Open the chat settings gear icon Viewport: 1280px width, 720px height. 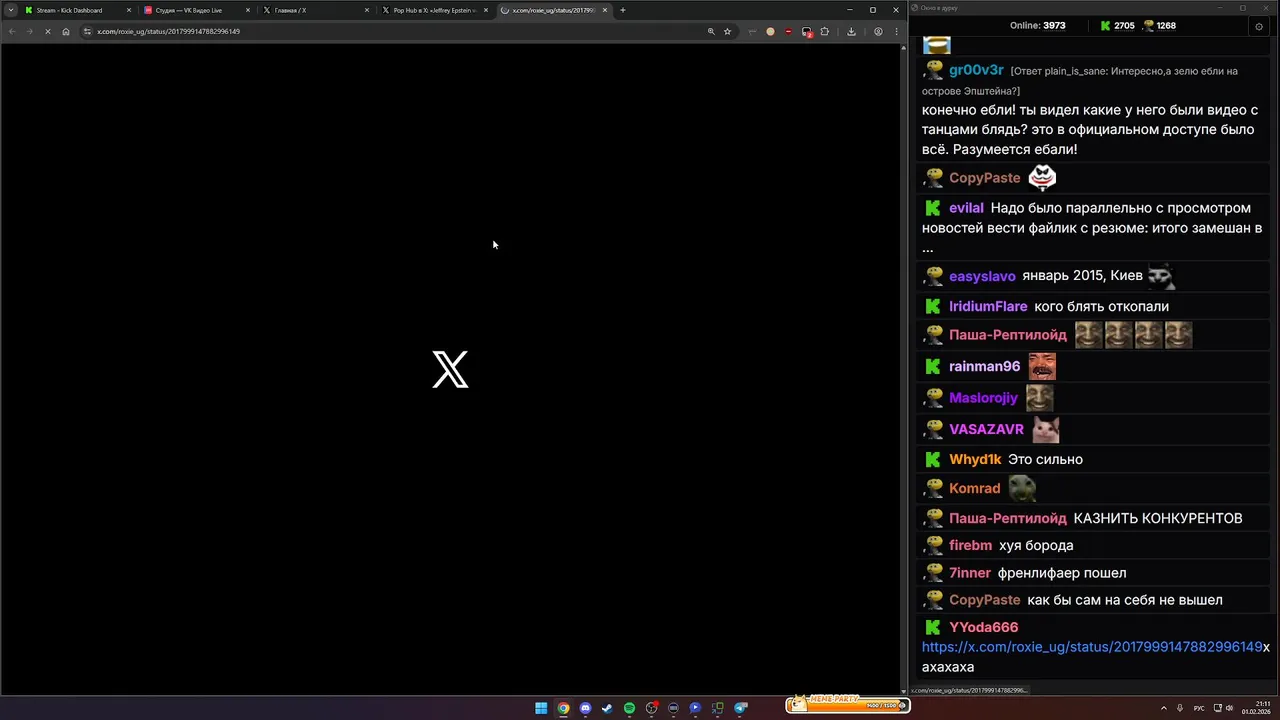1258,26
